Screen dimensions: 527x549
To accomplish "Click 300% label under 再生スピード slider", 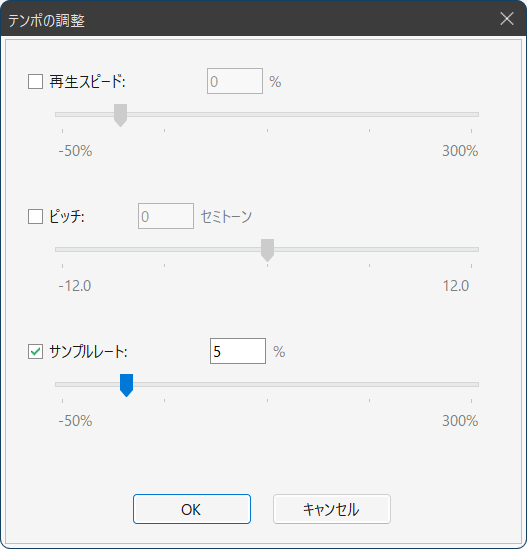I will (460, 151).
